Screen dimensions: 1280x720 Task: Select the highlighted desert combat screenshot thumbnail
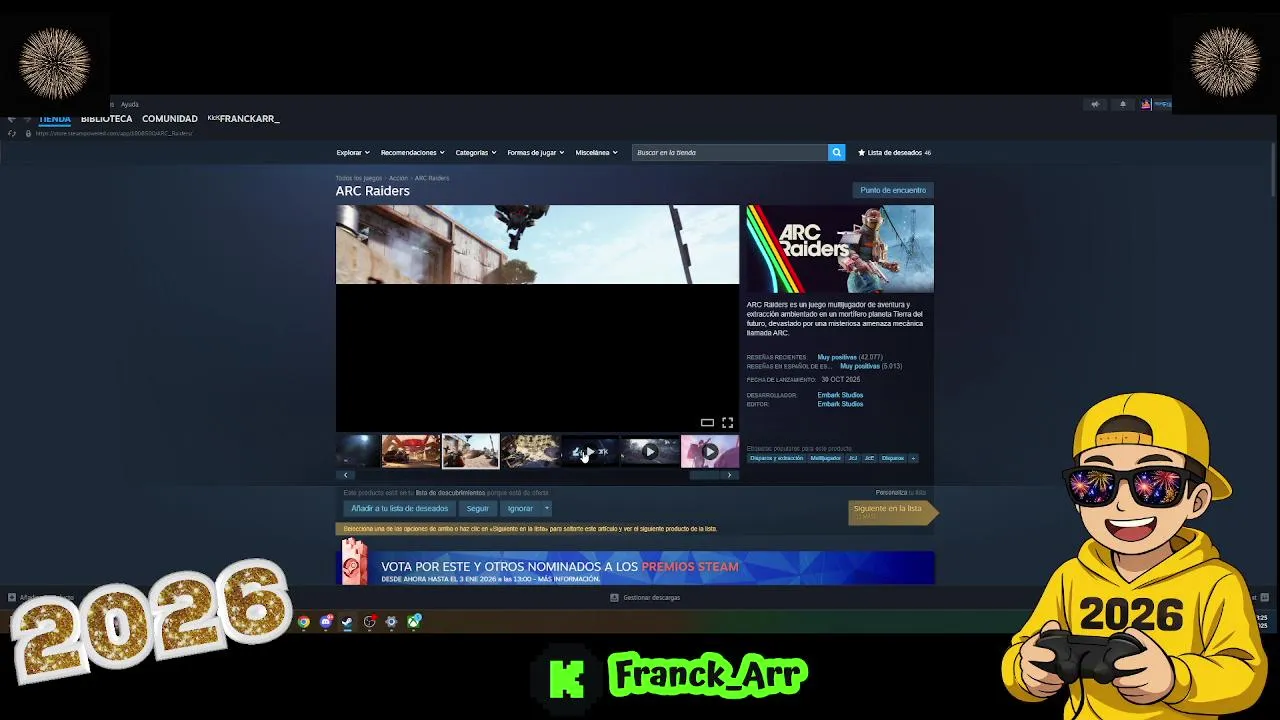[x=470, y=452]
